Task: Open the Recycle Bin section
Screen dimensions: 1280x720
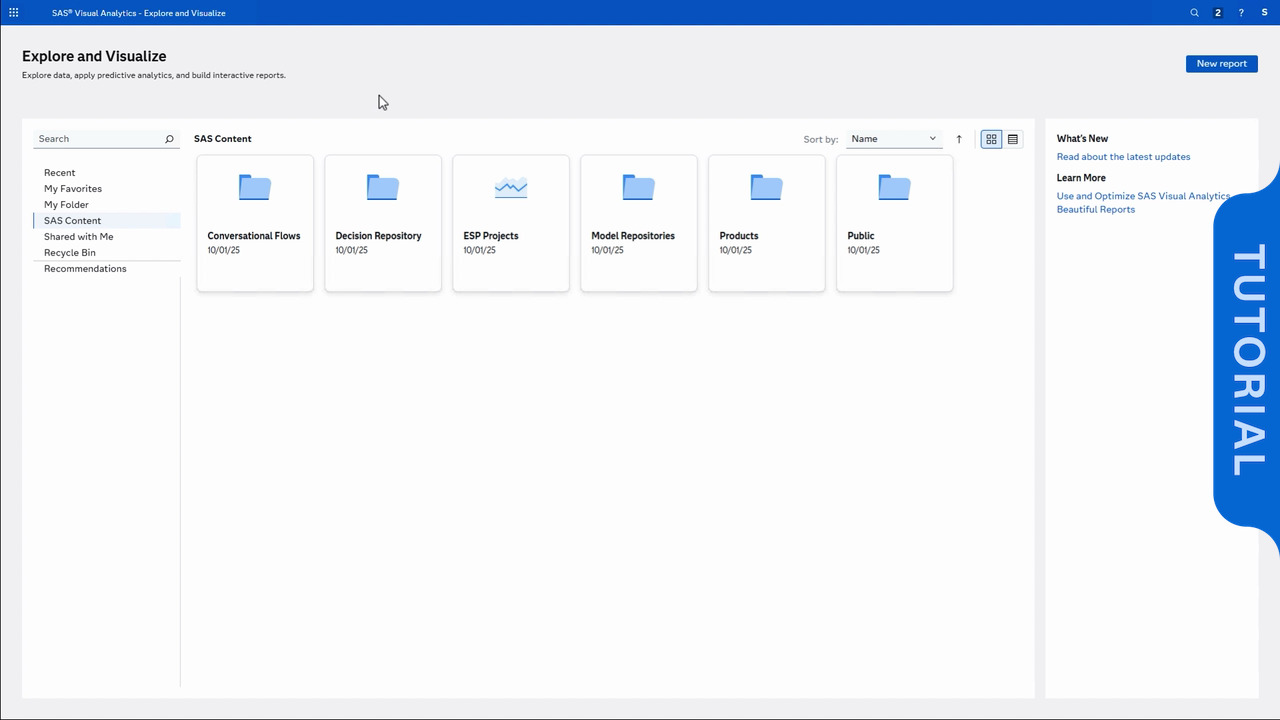Action: (70, 253)
